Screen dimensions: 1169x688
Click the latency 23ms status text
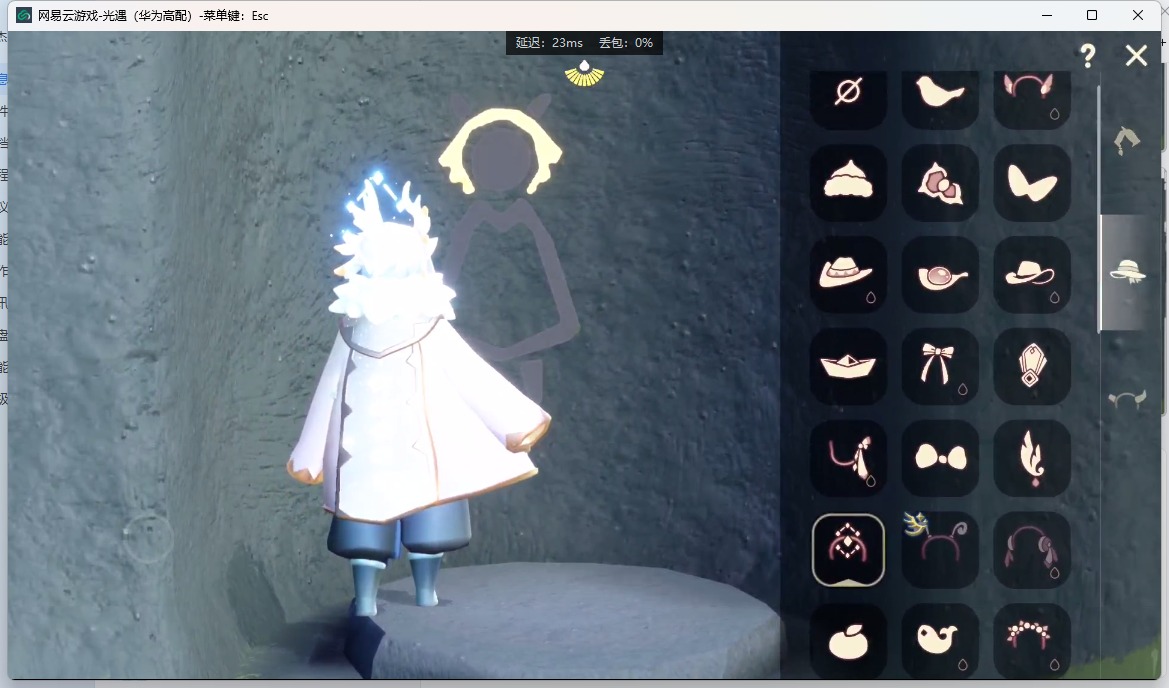click(549, 43)
